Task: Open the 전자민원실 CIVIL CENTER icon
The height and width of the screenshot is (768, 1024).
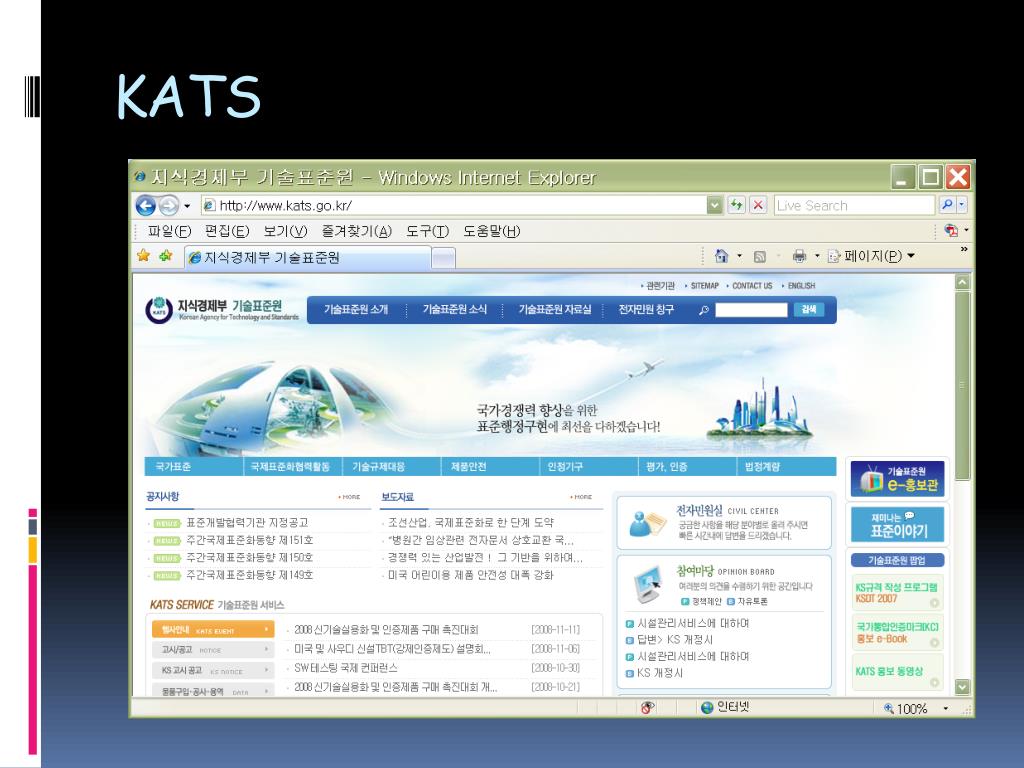Action: point(647,524)
